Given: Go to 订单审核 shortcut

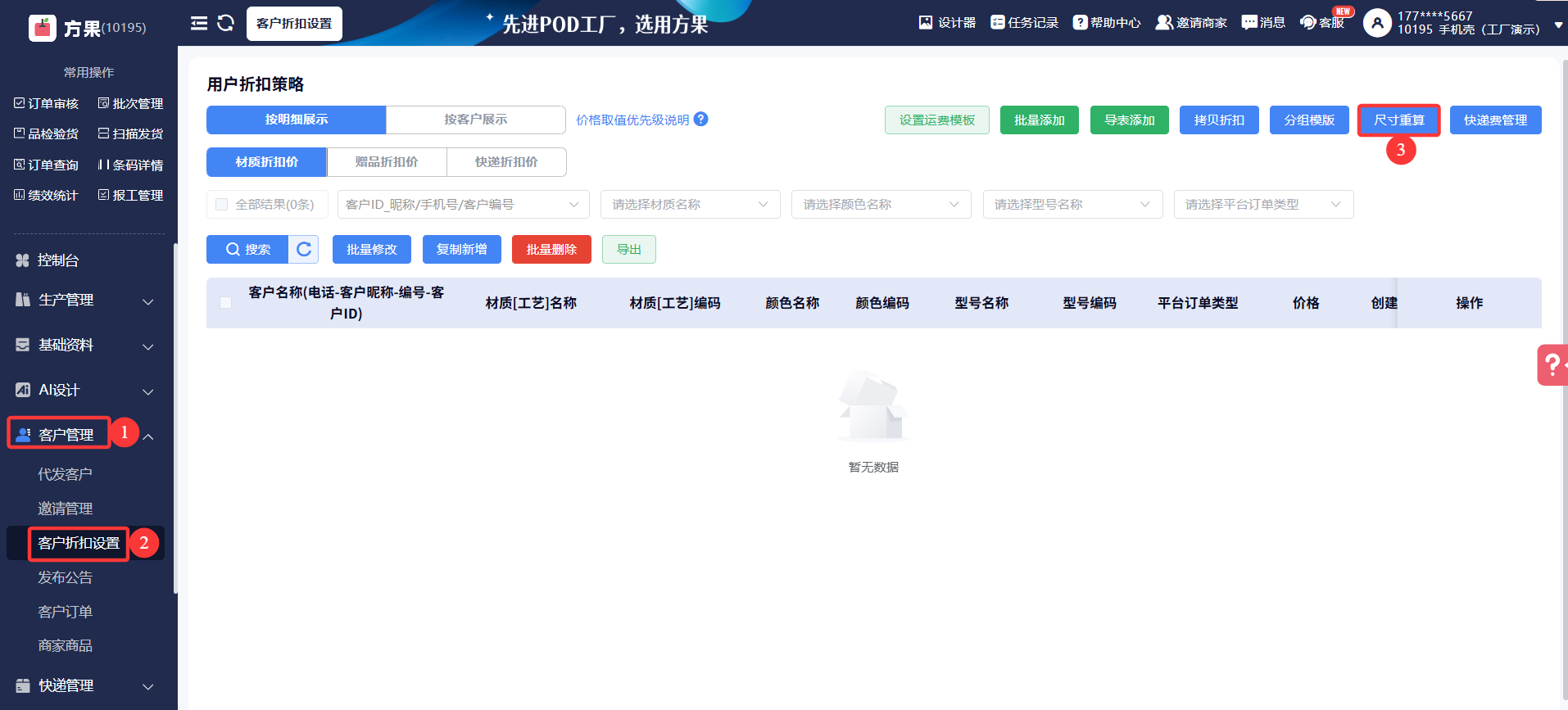Looking at the screenshot, I should point(47,103).
